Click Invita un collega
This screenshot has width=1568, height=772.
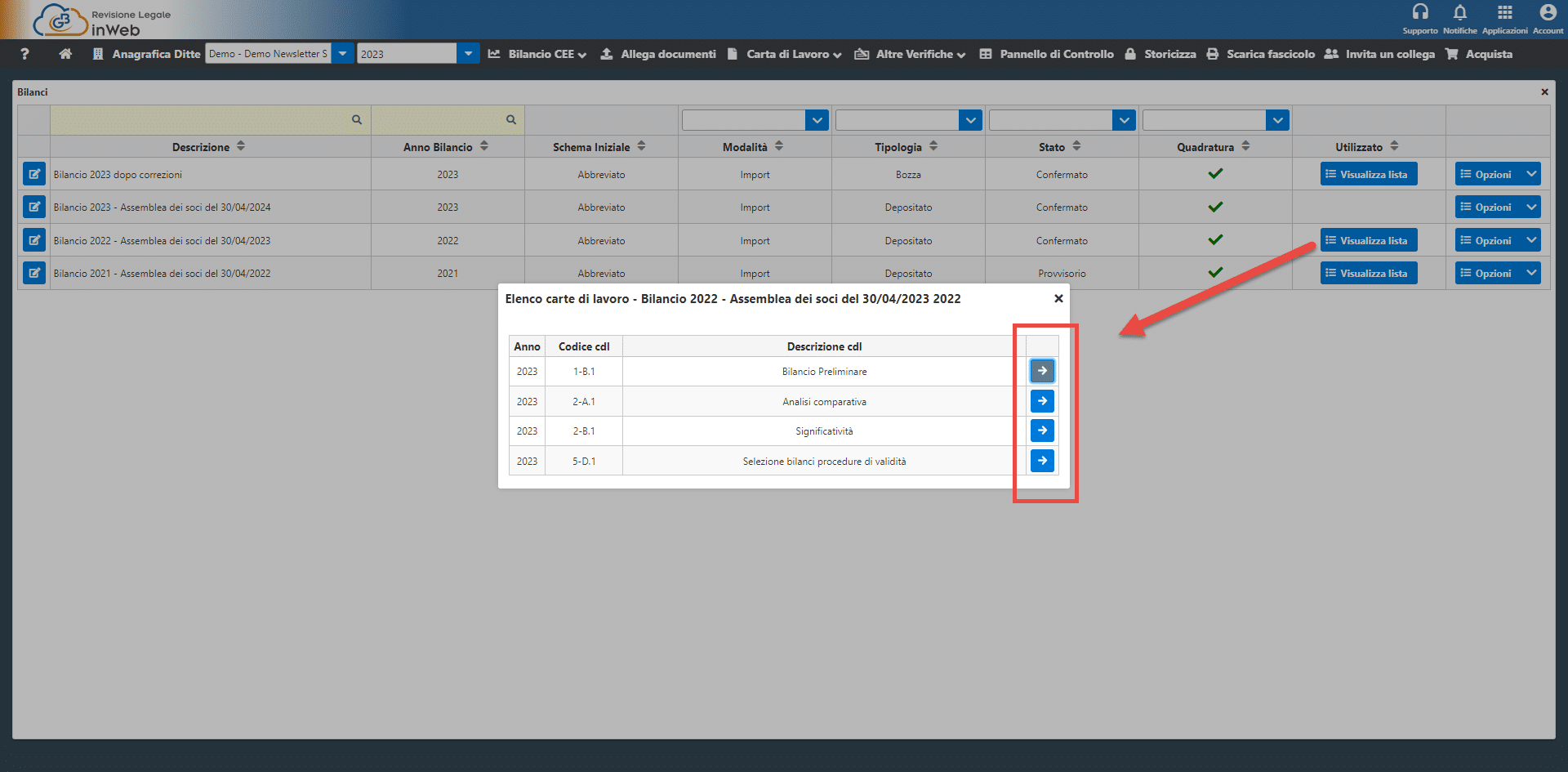pos(1379,54)
